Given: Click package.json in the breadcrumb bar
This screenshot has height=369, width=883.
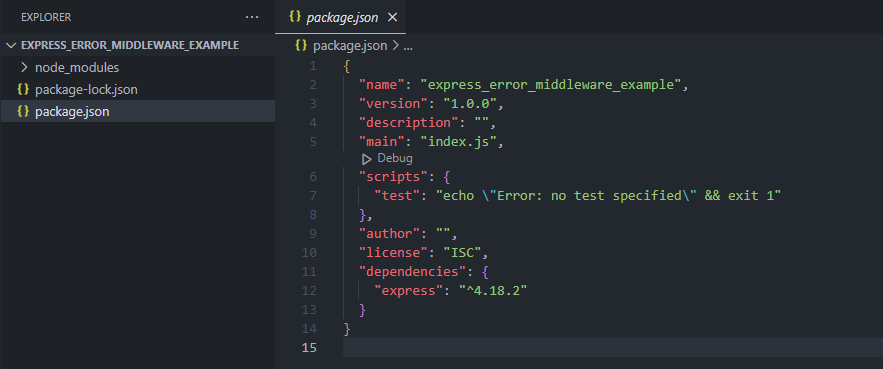Looking at the screenshot, I should [350, 46].
